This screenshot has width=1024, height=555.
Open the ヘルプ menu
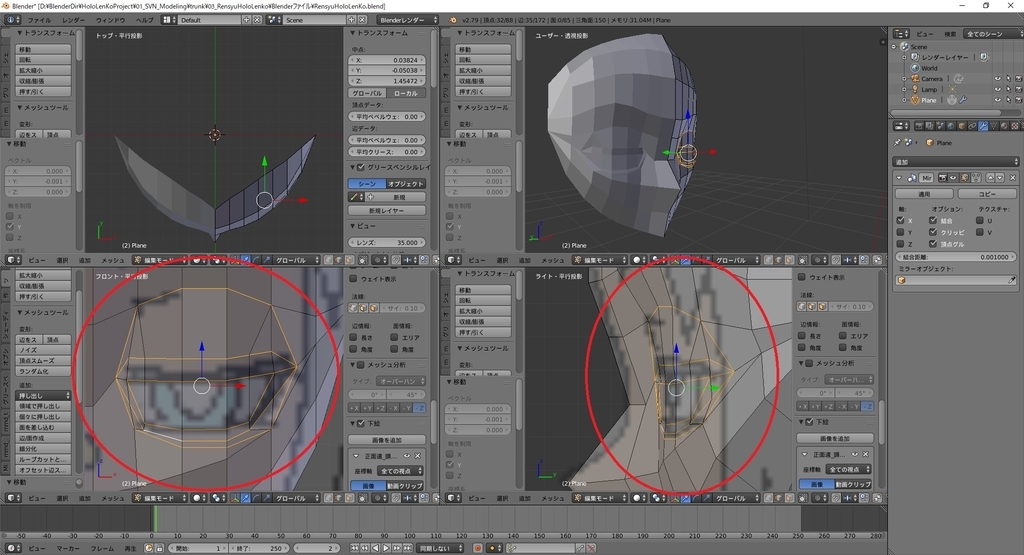(x=144, y=20)
